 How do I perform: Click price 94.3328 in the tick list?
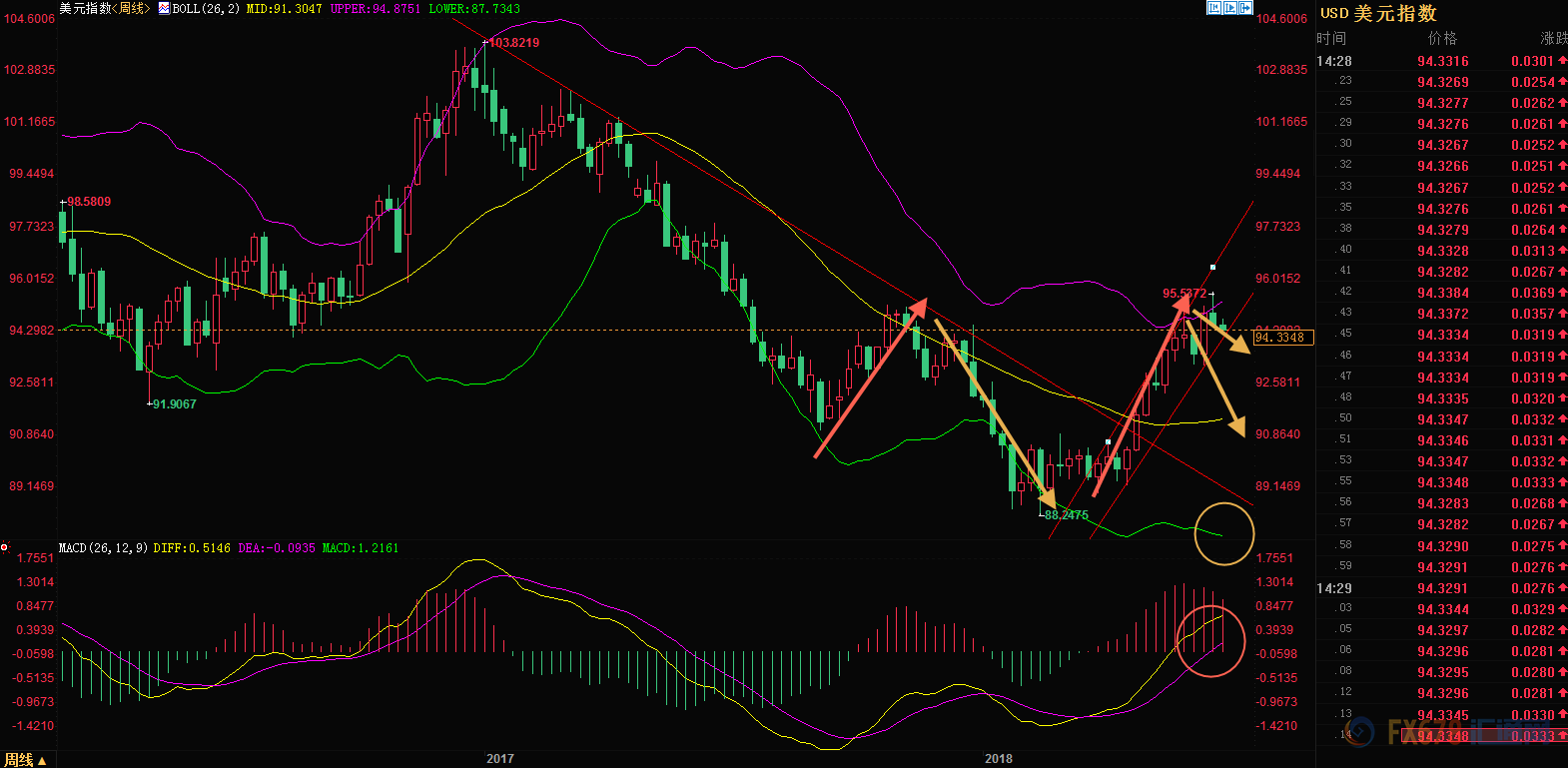[x=1443, y=251]
